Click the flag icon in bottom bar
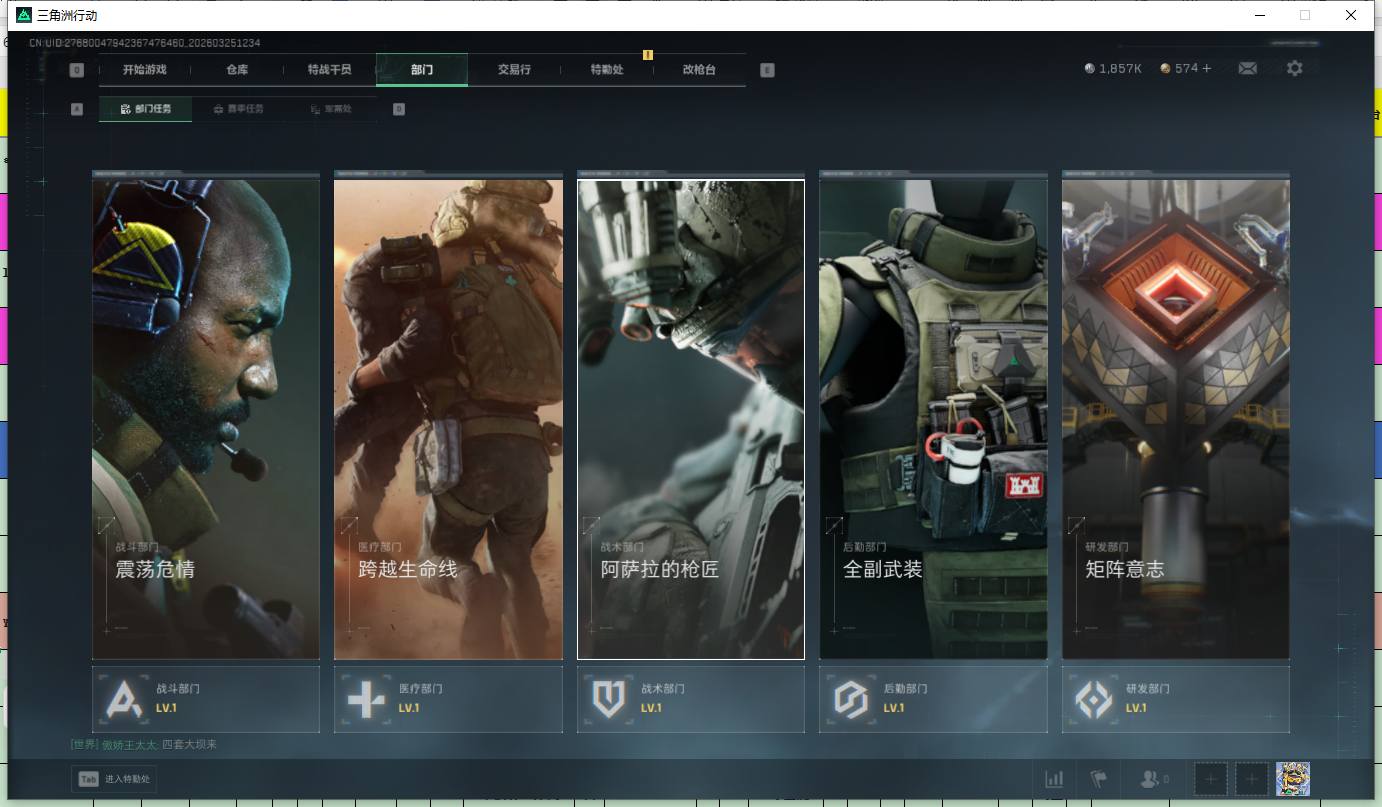 point(1099,779)
